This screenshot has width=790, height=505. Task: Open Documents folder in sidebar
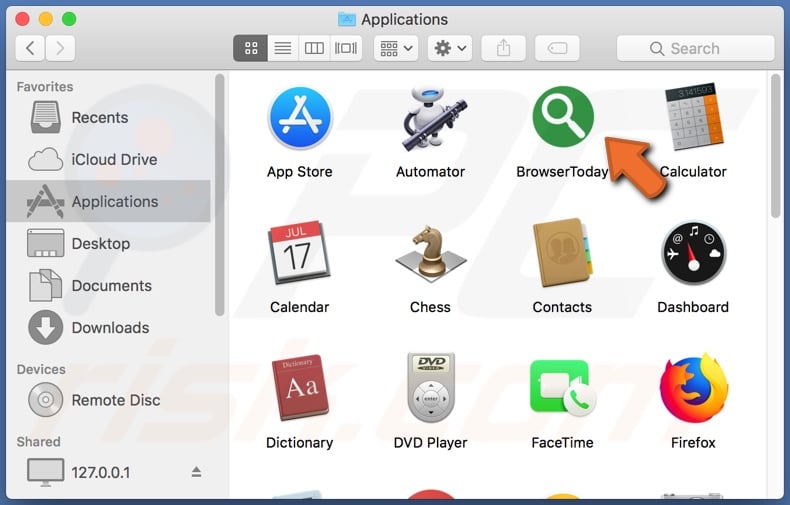point(108,286)
